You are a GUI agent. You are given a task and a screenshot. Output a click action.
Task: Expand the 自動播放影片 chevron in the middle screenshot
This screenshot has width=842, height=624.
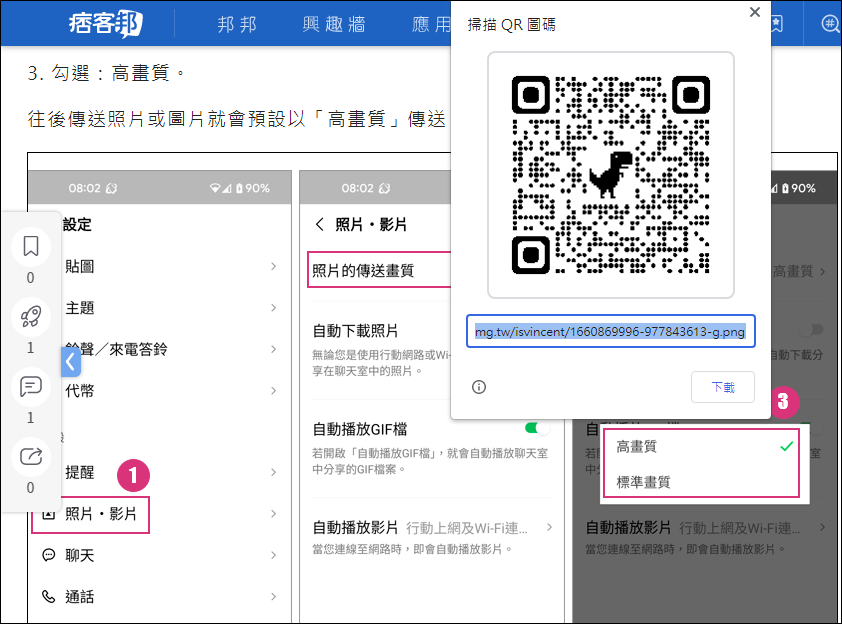(x=549, y=527)
